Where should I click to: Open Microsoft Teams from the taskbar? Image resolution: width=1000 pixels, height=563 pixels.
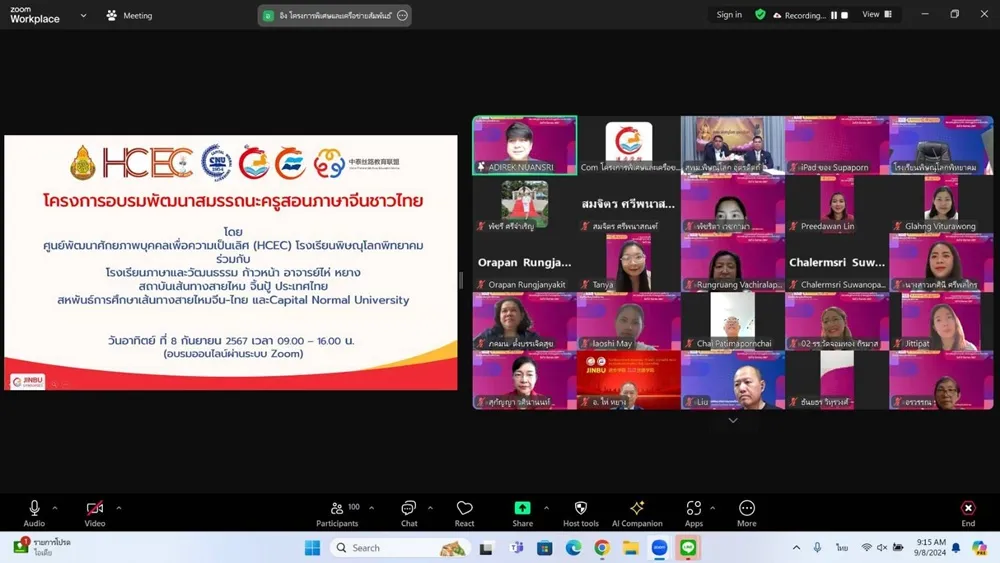517,548
